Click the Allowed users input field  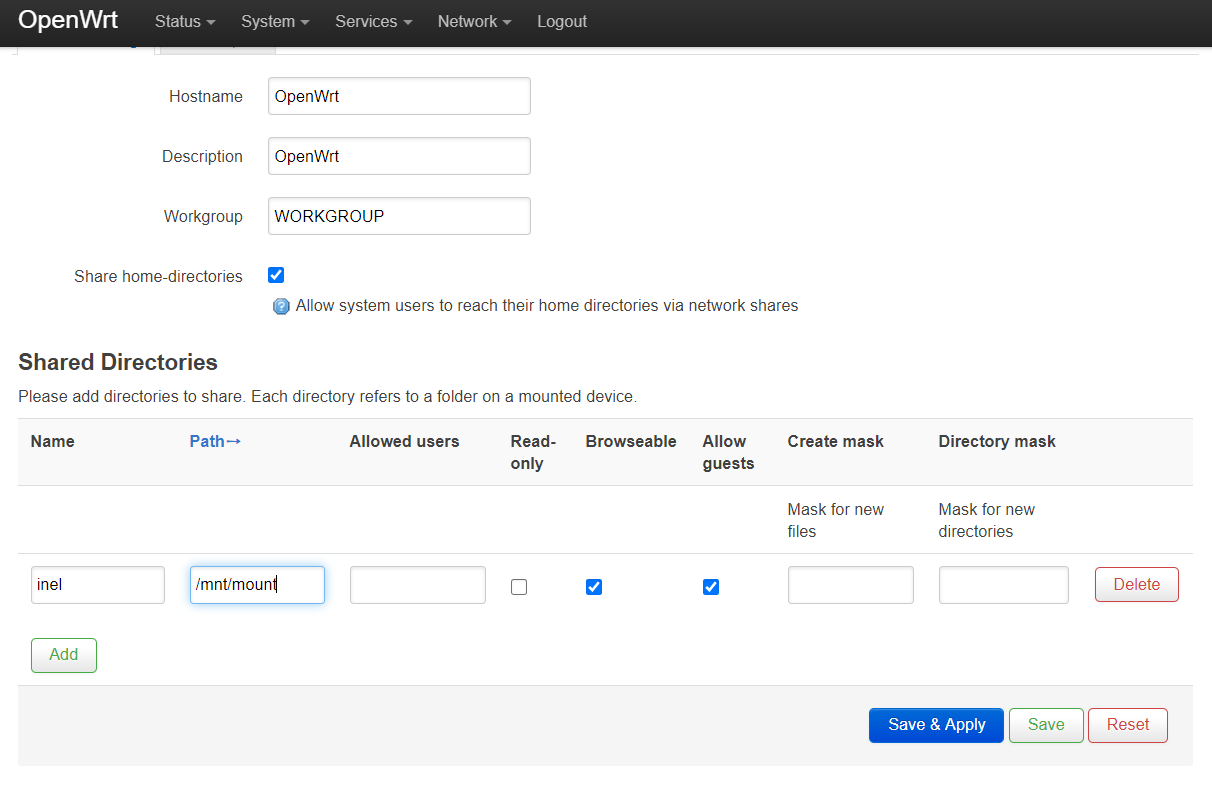pyautogui.click(x=417, y=585)
